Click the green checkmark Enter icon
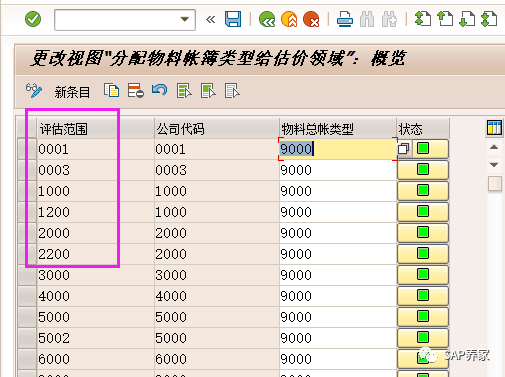 coord(33,19)
